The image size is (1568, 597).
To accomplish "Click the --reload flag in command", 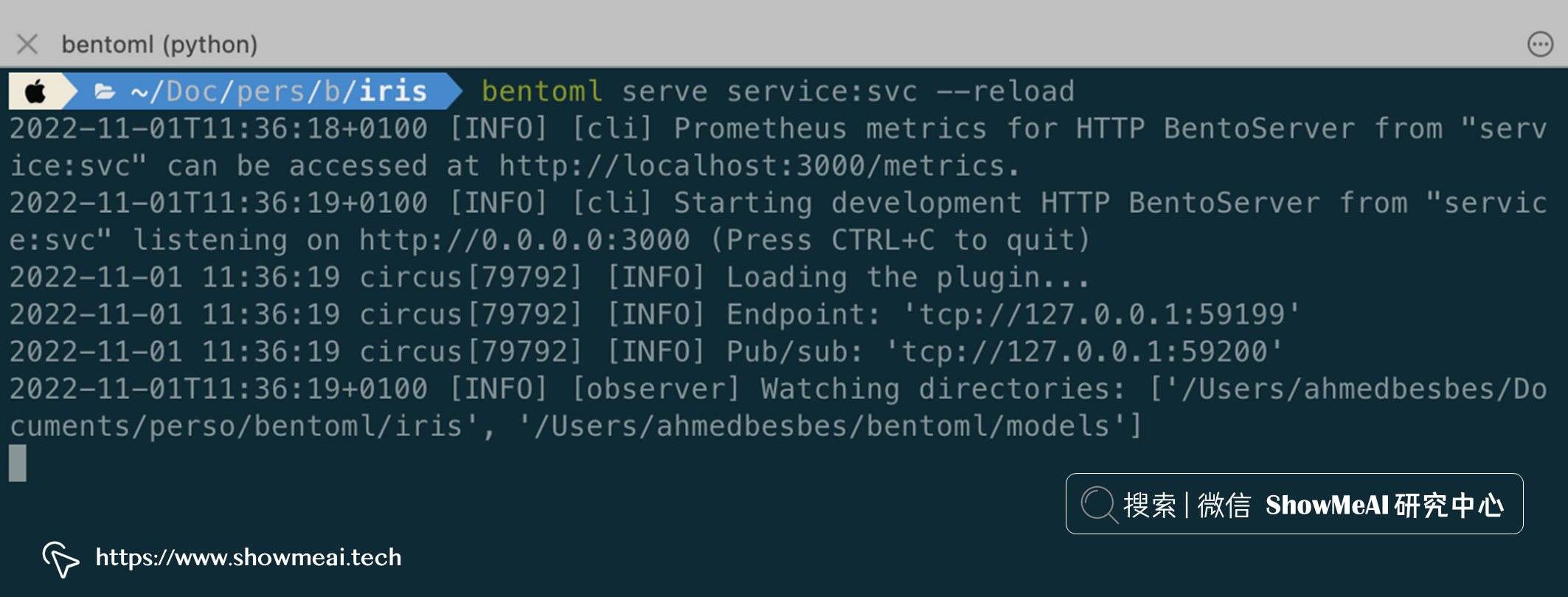I will tap(1005, 92).
